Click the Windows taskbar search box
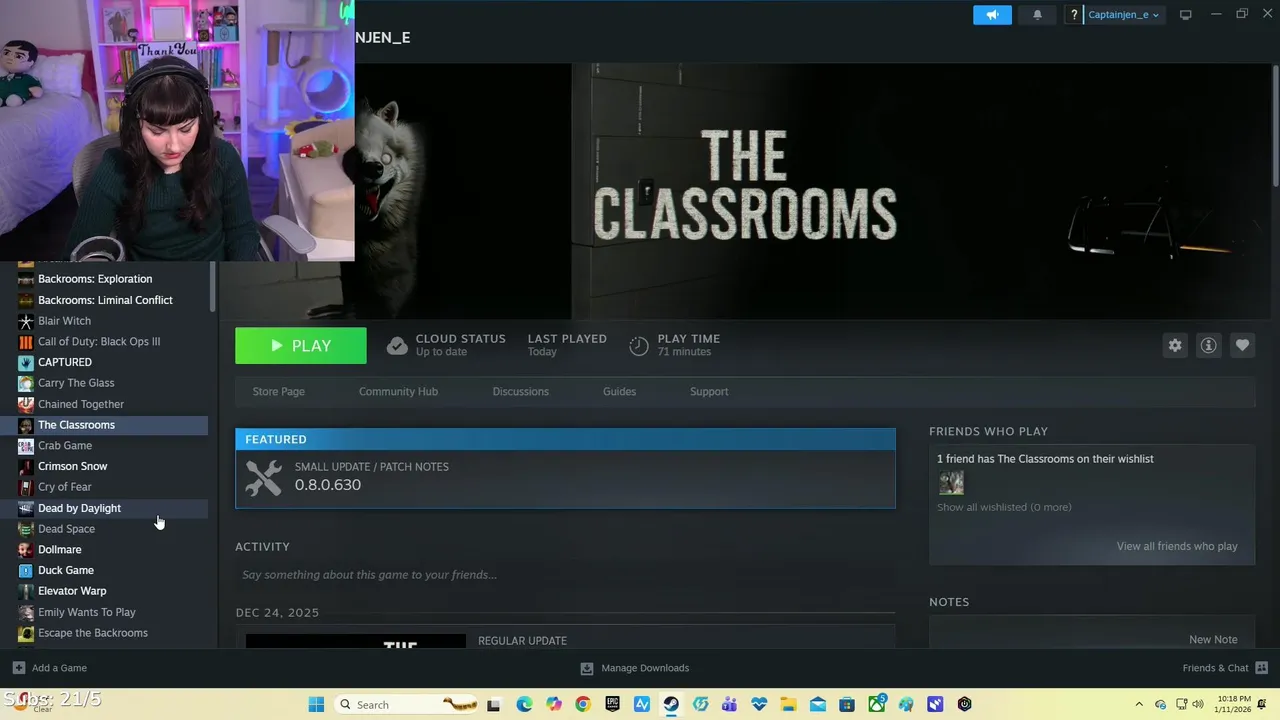 406,704
